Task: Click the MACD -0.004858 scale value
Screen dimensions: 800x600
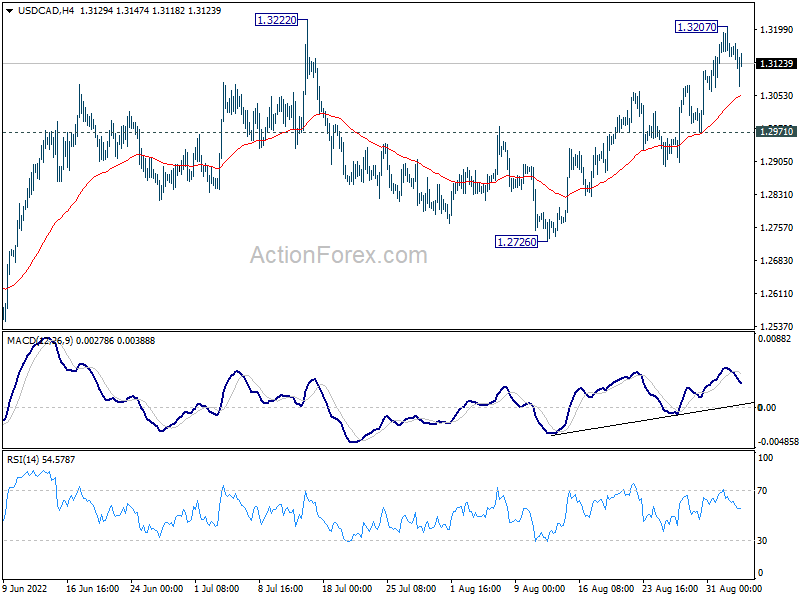Action: [778, 442]
